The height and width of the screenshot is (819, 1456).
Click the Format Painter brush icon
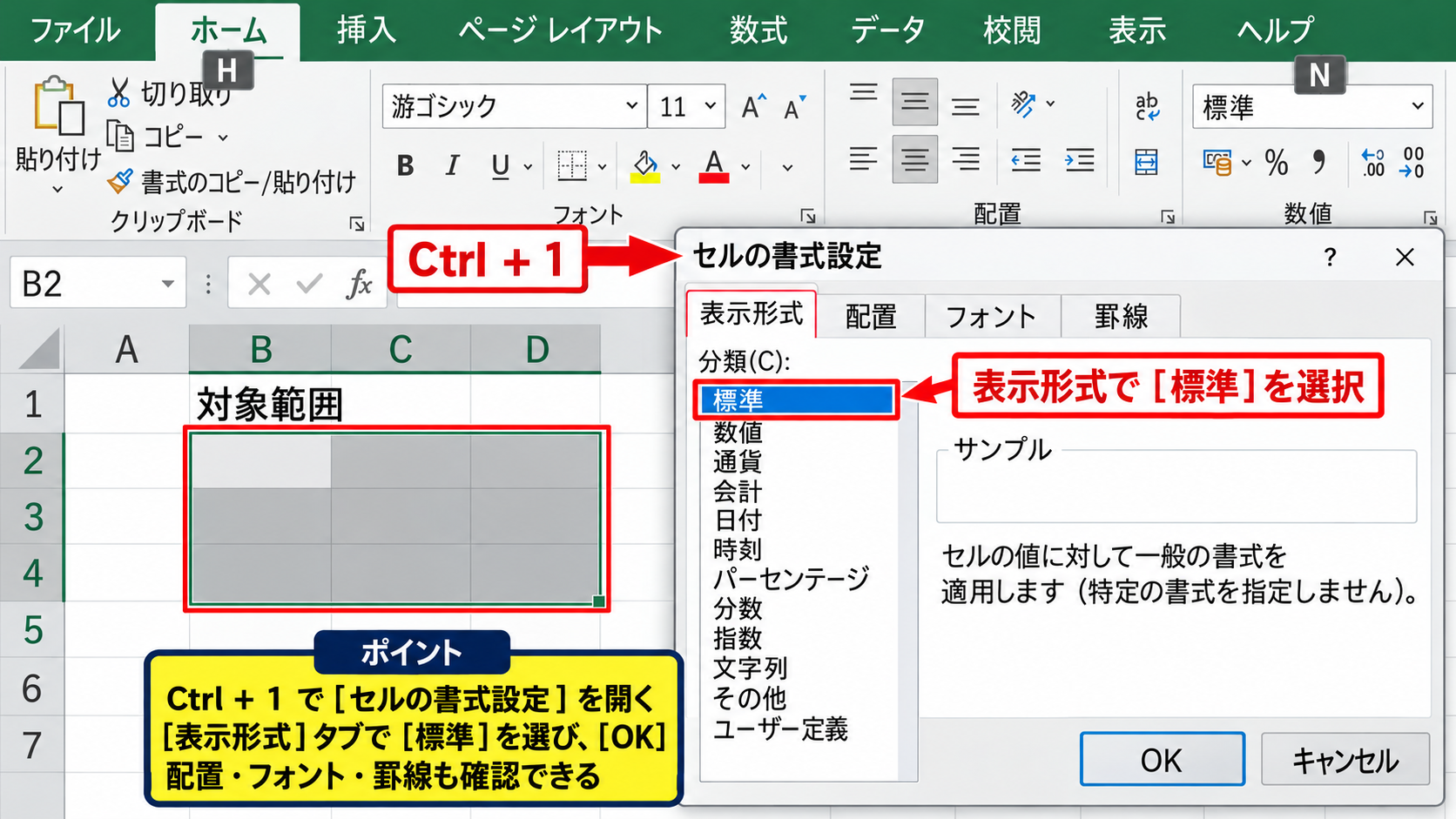pyautogui.click(x=119, y=181)
